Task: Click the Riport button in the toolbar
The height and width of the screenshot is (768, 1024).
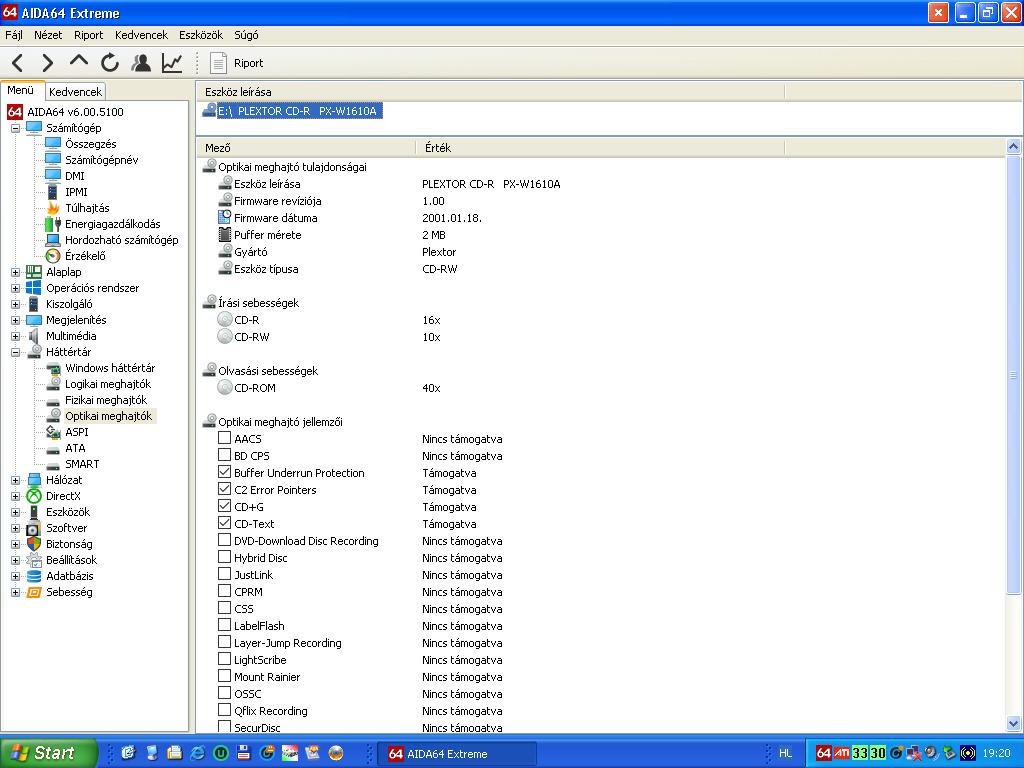Action: 236,63
